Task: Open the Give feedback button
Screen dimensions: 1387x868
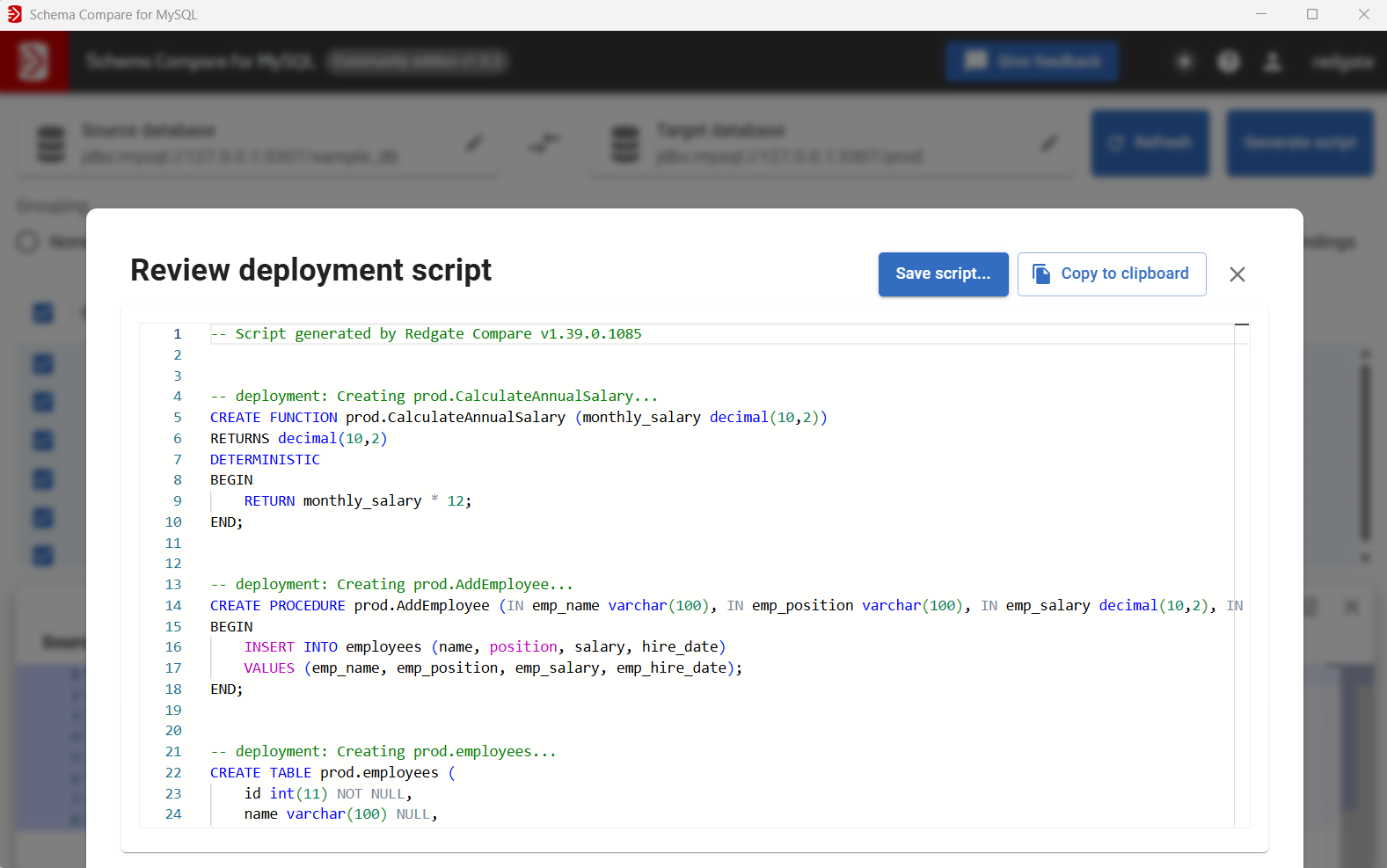Action: coord(1032,62)
